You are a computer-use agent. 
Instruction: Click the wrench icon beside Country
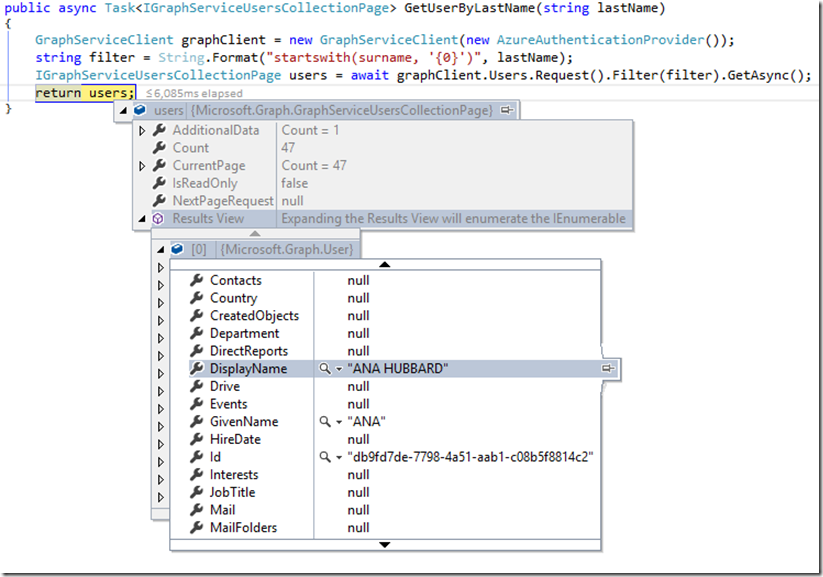(197, 298)
